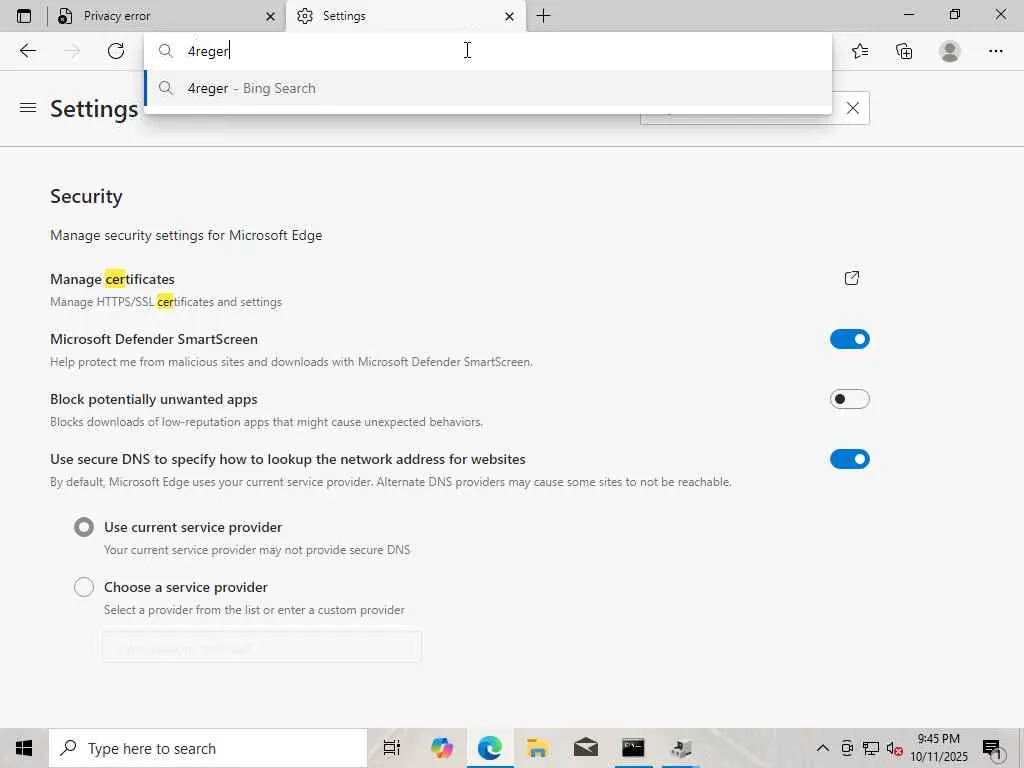Click the search icon in address bar

(x=166, y=51)
